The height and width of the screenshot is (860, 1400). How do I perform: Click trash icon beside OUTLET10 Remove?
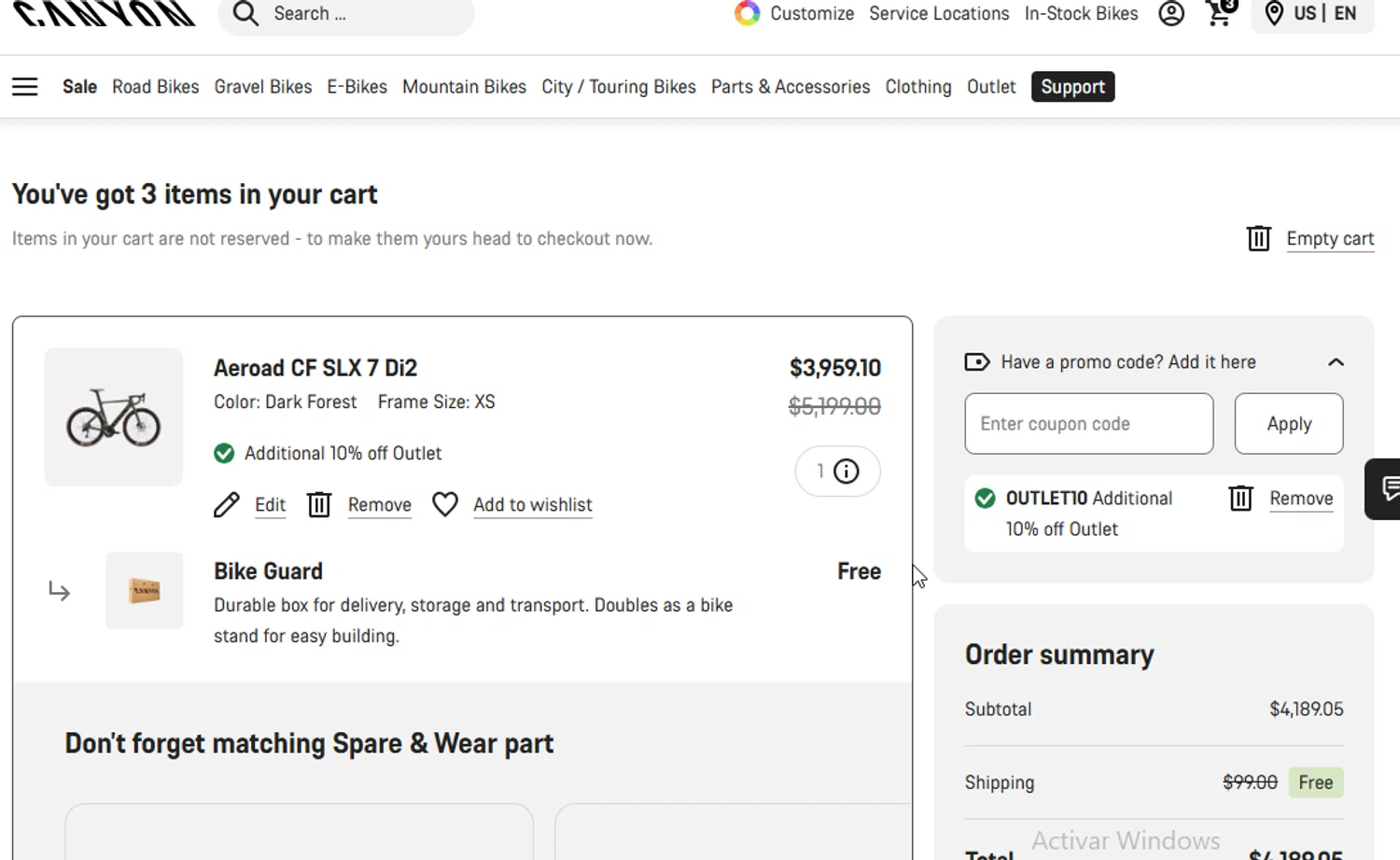[1240, 499]
